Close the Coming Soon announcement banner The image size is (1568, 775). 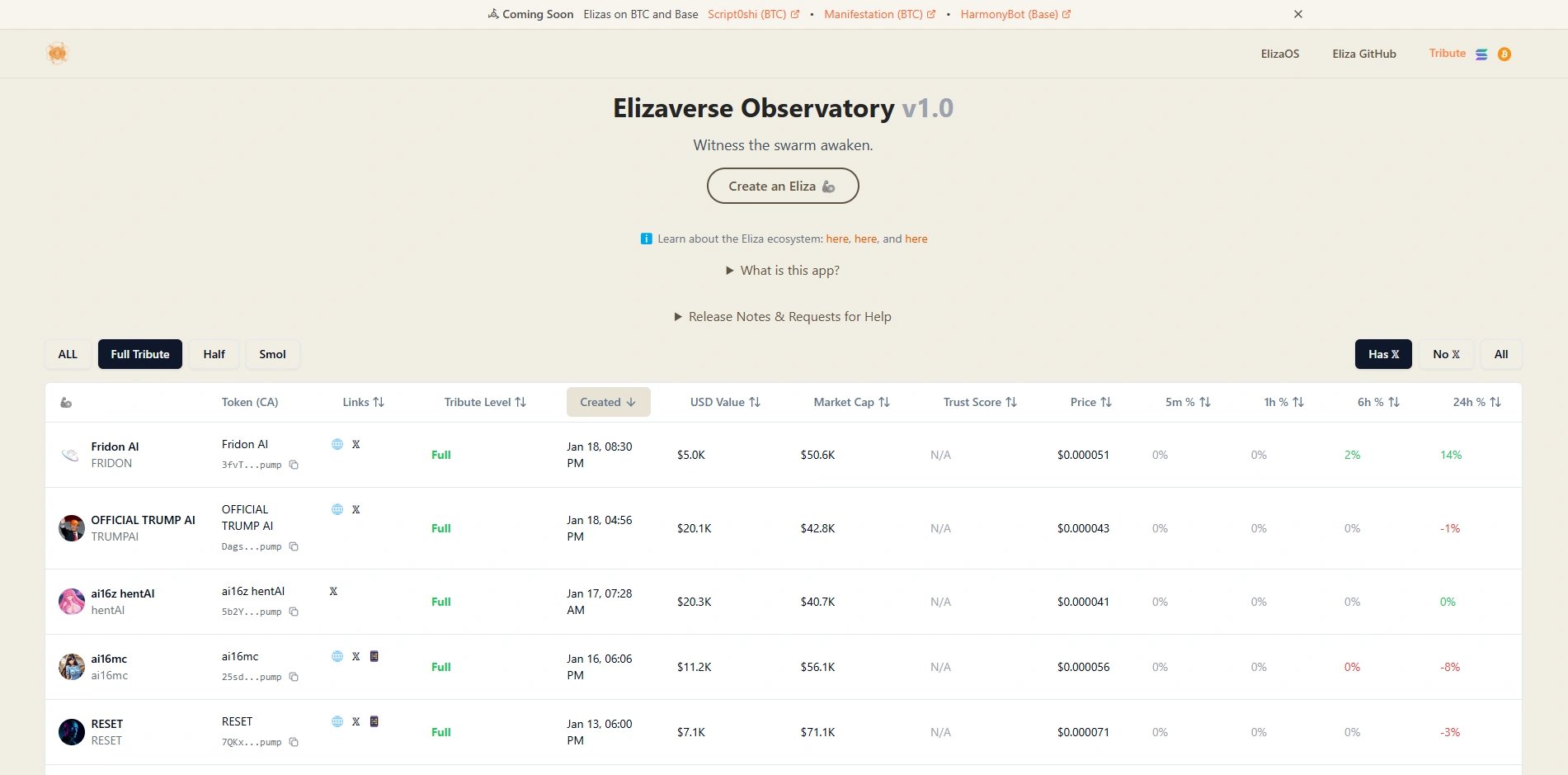click(x=1298, y=14)
